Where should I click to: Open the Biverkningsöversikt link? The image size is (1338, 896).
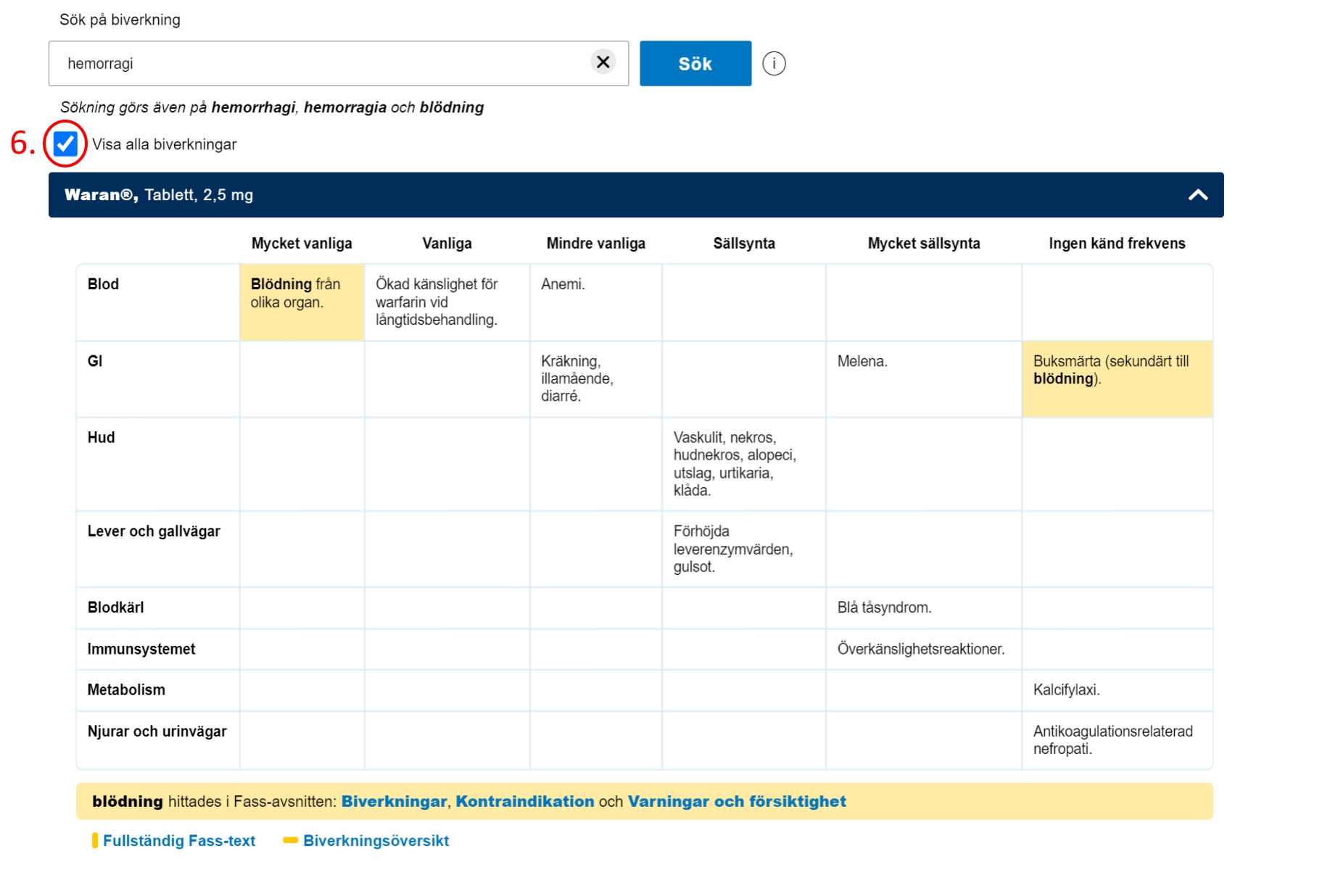376,841
